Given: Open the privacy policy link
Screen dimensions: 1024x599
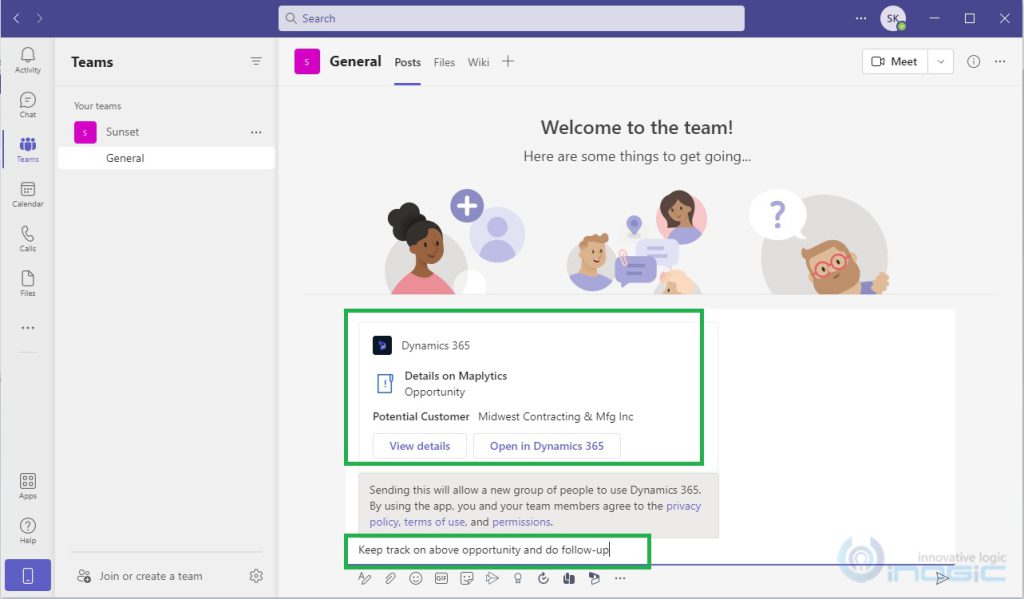Looking at the screenshot, I should [x=683, y=506].
